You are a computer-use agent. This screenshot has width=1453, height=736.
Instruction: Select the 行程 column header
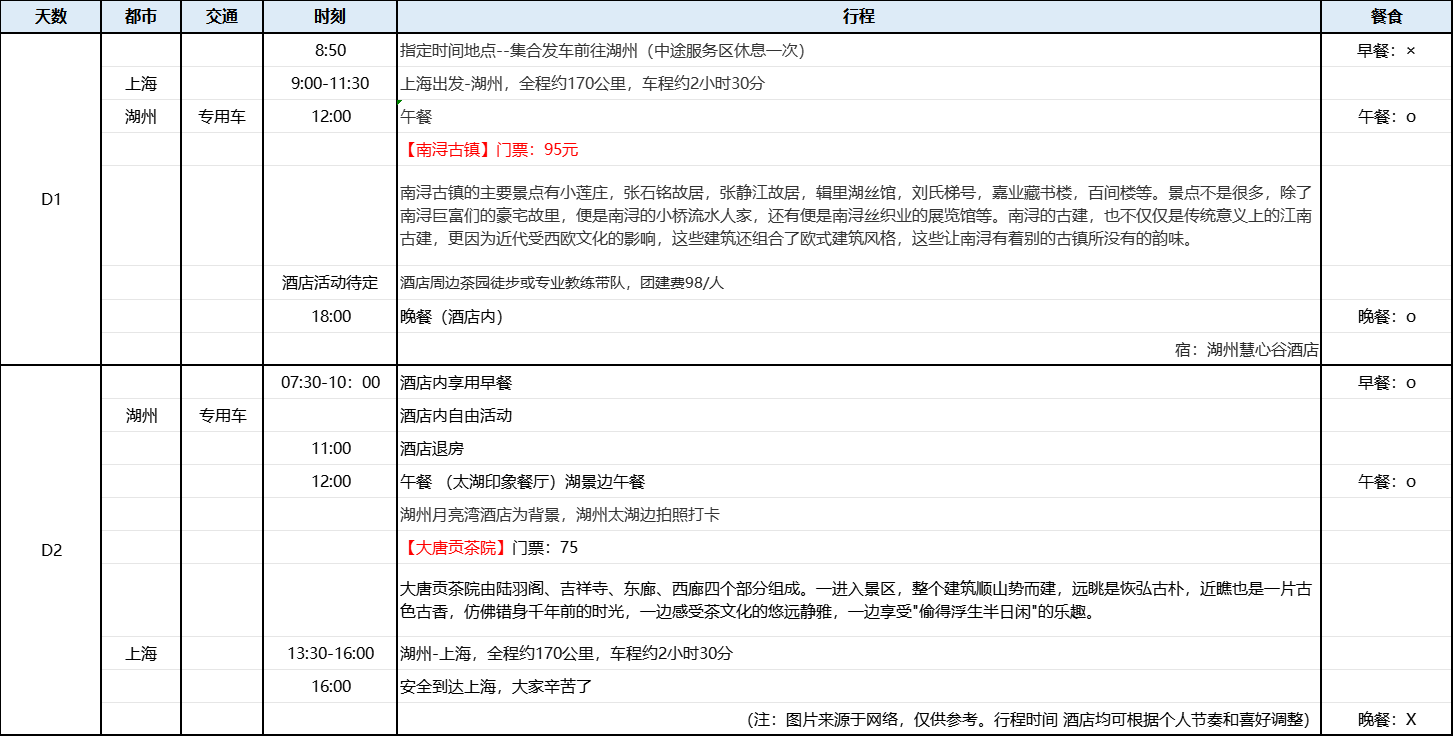tap(858, 17)
